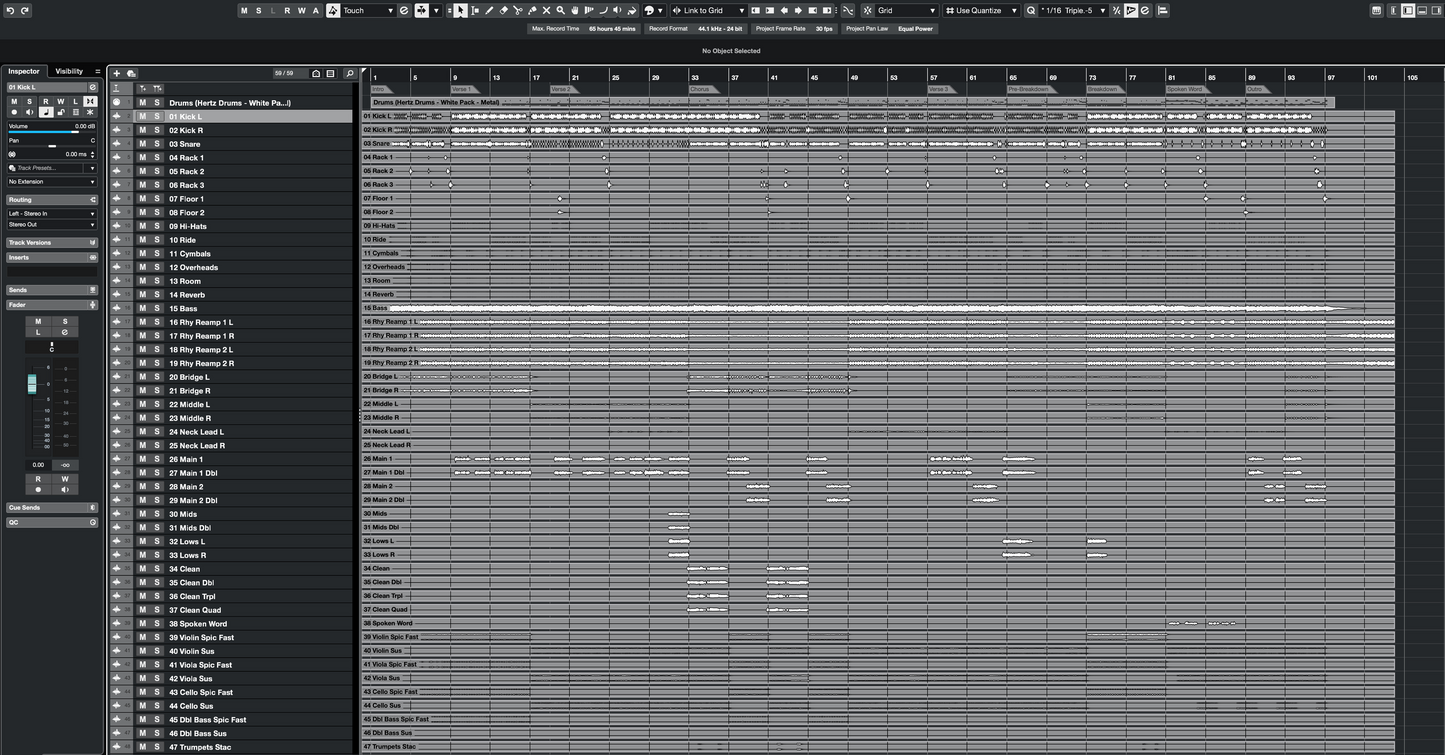The width and height of the screenshot is (1445, 755).
Task: Select the Glue tool
Action: click(x=532, y=10)
